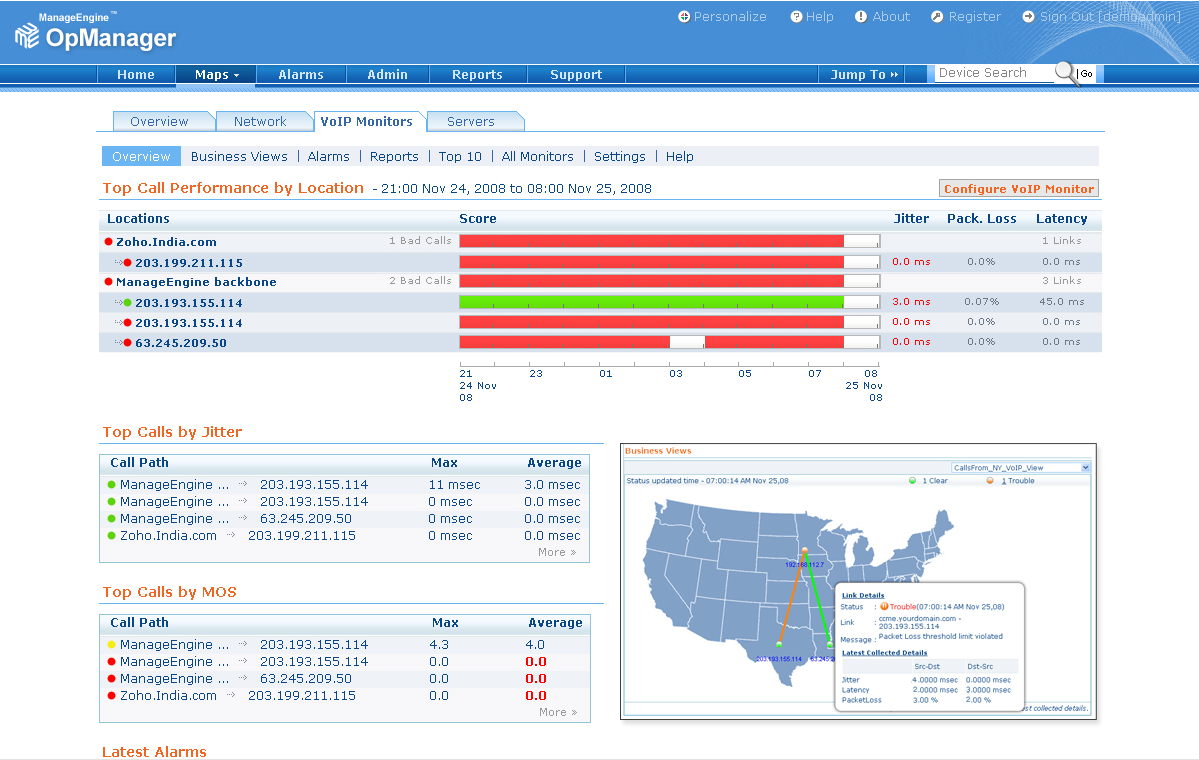The width and height of the screenshot is (1199, 760).
Task: Open the Alarms menu
Action: (x=301, y=74)
